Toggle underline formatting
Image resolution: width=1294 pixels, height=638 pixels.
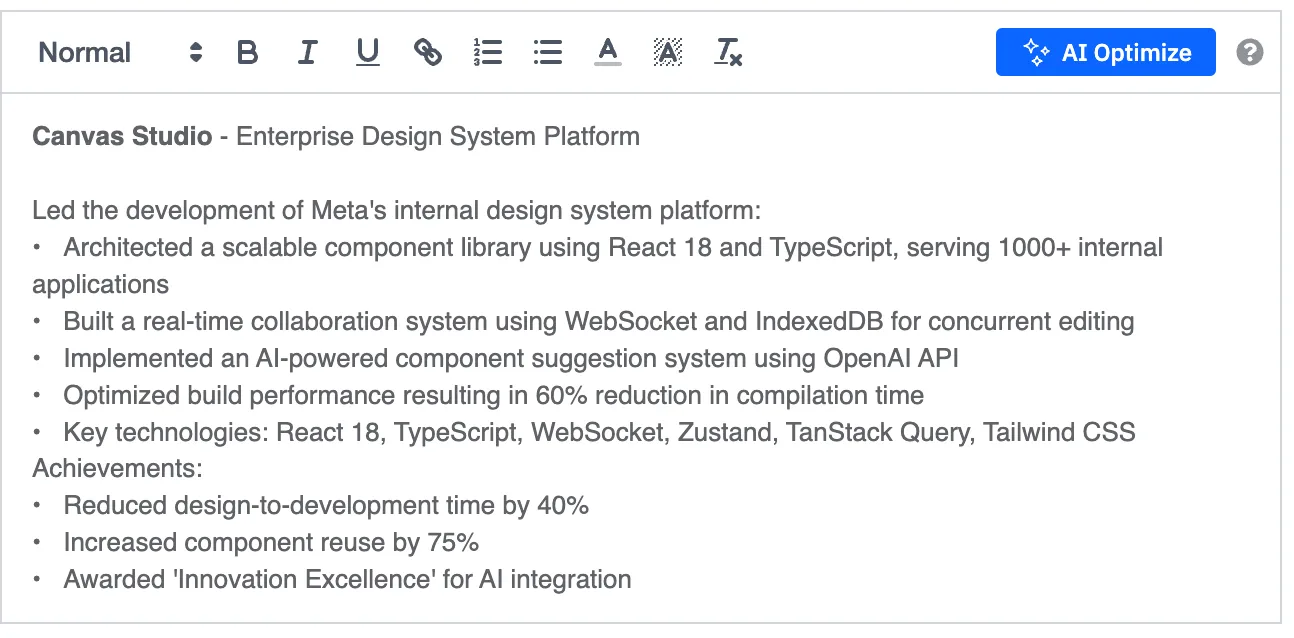coord(368,53)
